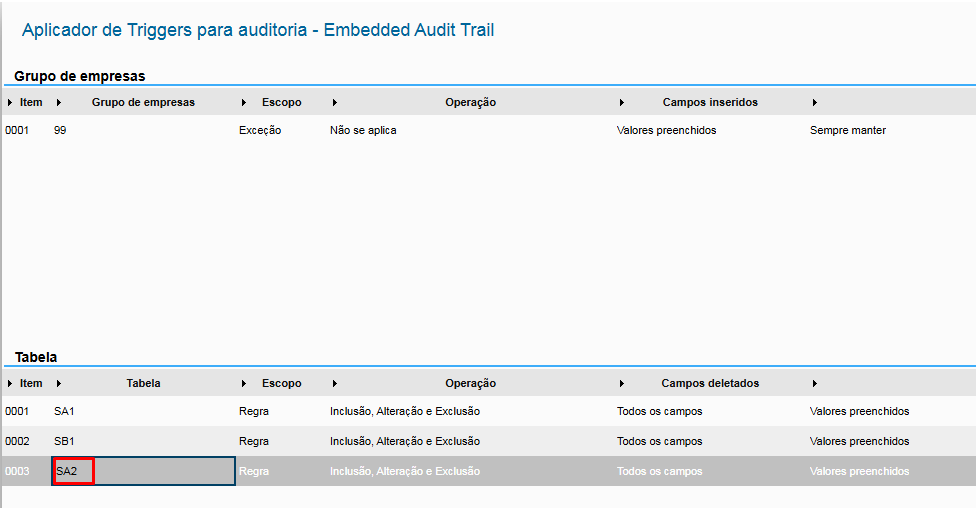Select the Sempre manter cell
976x508 pixels.
847,130
